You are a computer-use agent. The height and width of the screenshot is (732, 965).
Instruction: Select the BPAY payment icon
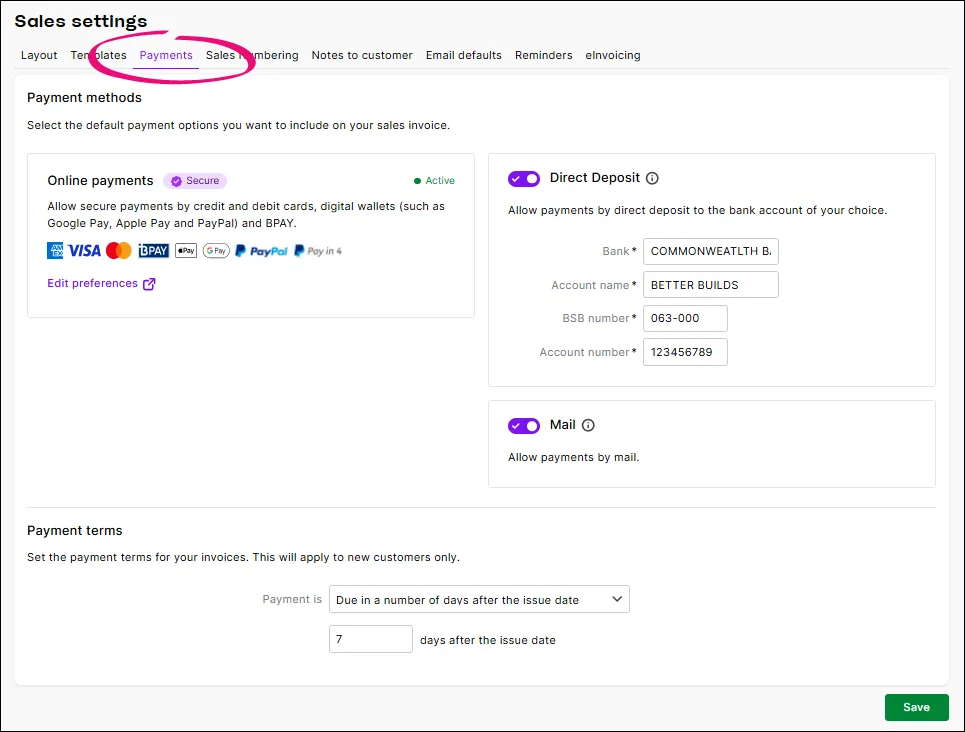point(153,250)
